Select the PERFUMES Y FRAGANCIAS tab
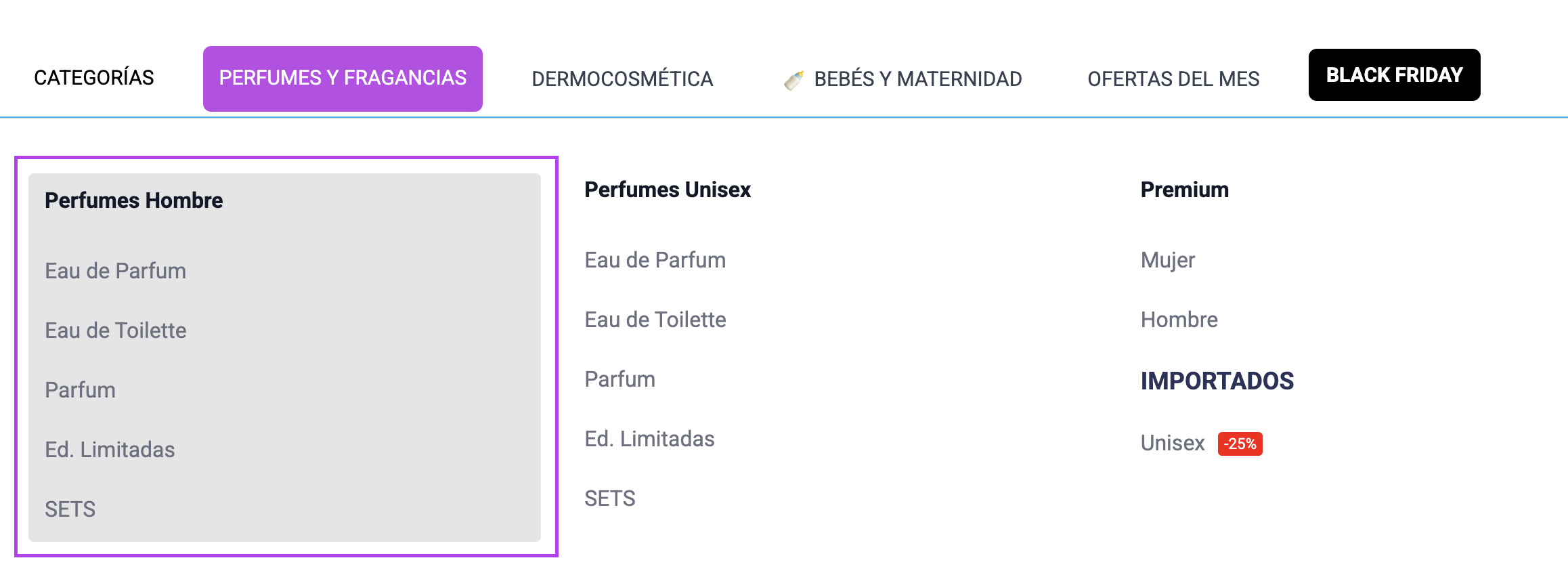Screen dimensions: 1568x577 click(343, 79)
